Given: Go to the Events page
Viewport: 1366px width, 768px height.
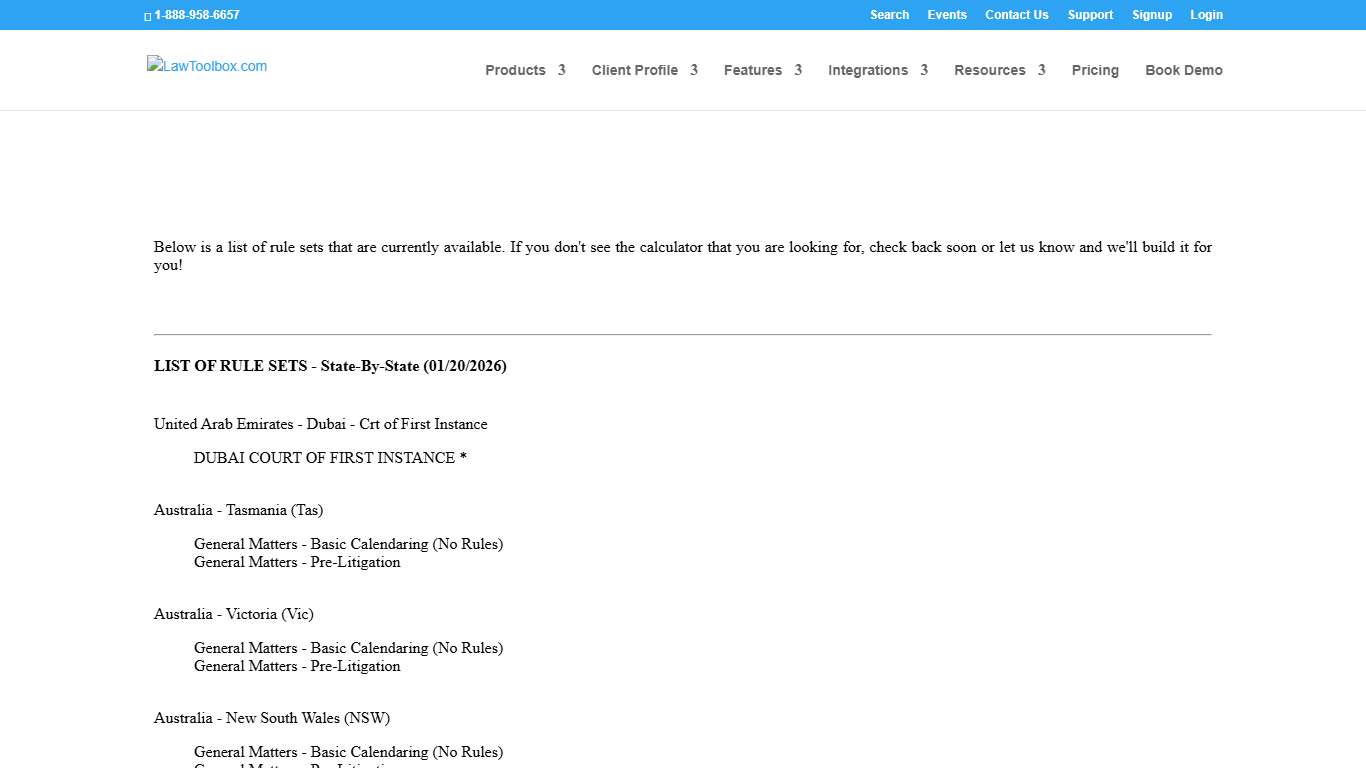Looking at the screenshot, I should [x=946, y=15].
